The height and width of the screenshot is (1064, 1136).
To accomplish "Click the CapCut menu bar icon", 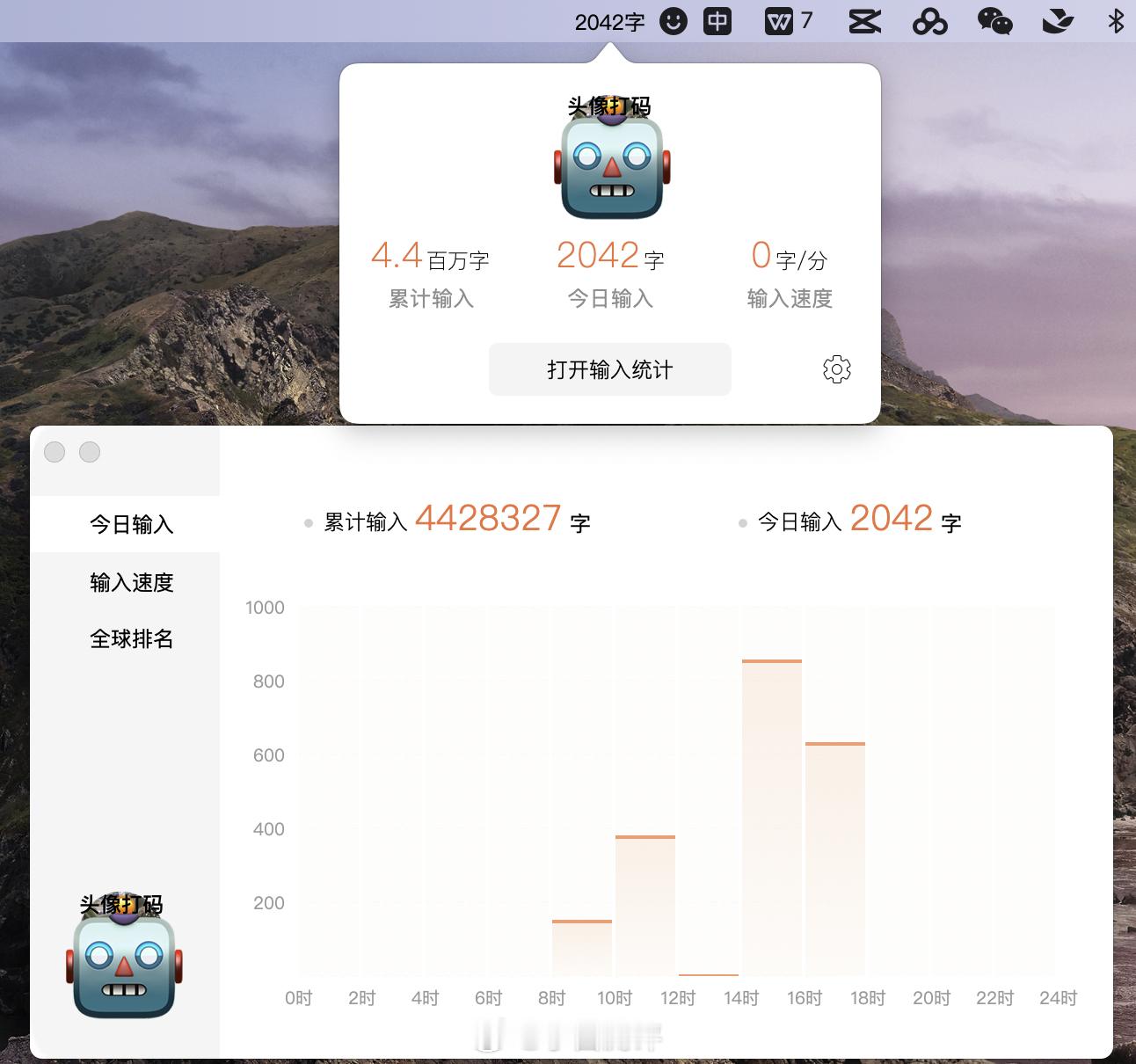I will [864, 21].
